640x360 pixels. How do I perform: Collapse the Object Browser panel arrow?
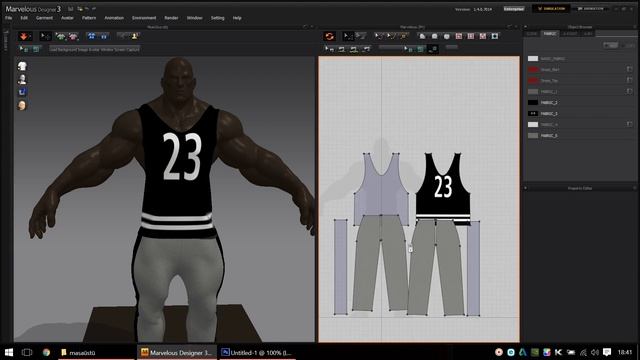pyautogui.click(x=525, y=27)
